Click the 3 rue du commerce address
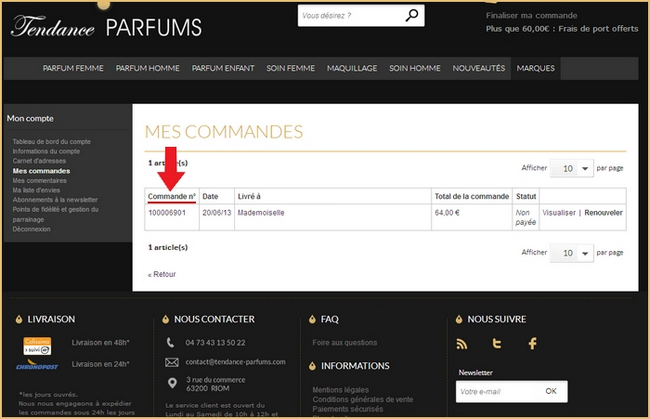Image resolution: width=650 pixels, height=419 pixels. [x=216, y=384]
